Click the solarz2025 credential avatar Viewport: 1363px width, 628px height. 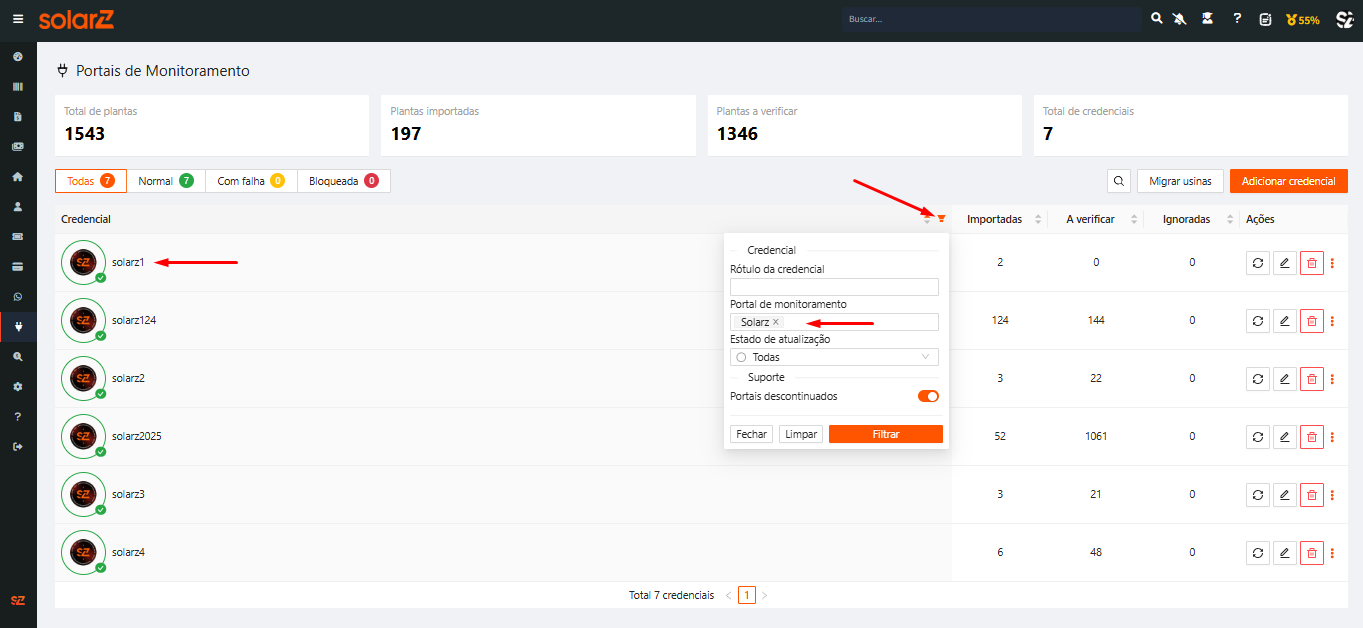coord(84,437)
